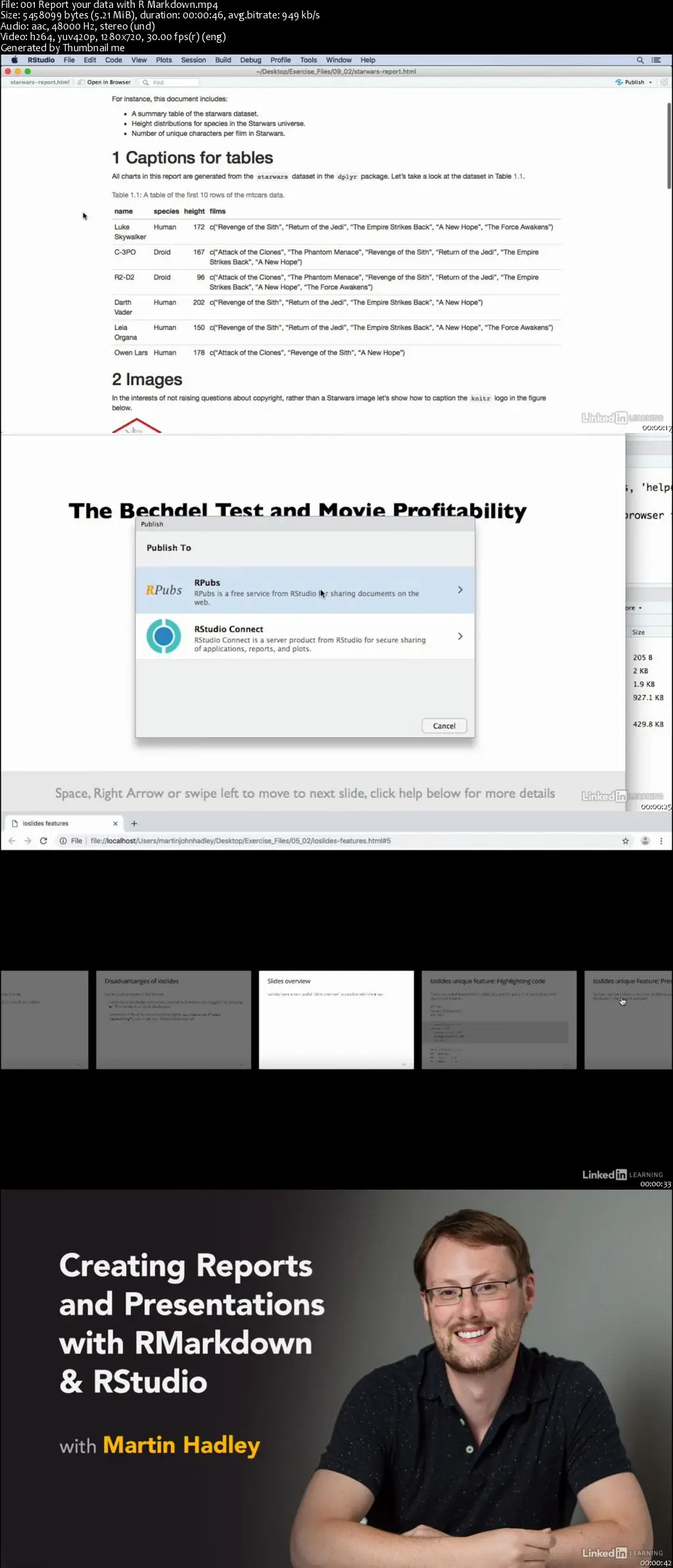Viewport: 673px width, 1568px height.
Task: Open the browser three-dot menu
Action: coord(661,841)
